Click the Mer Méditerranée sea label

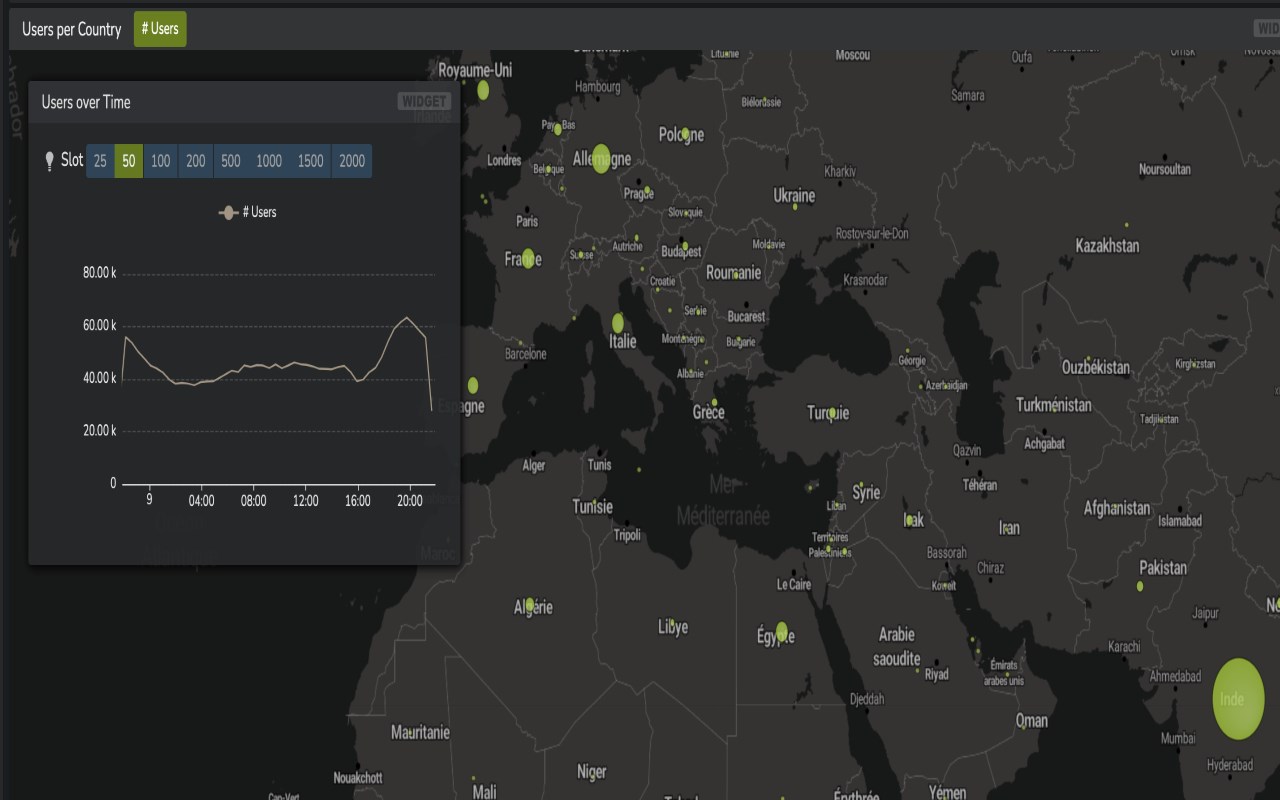[x=724, y=500]
